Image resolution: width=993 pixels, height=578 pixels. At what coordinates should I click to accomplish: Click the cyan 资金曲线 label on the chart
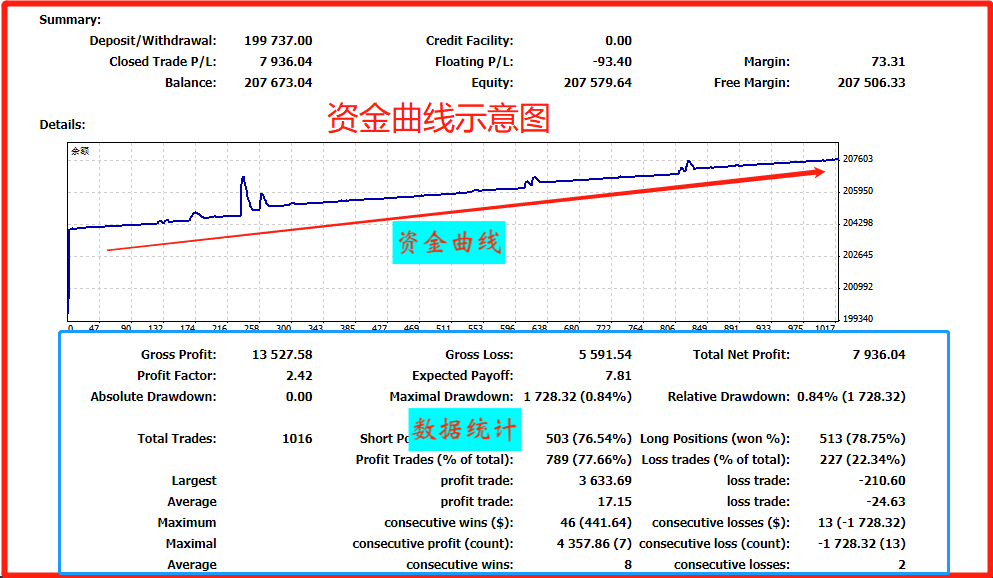tap(449, 243)
